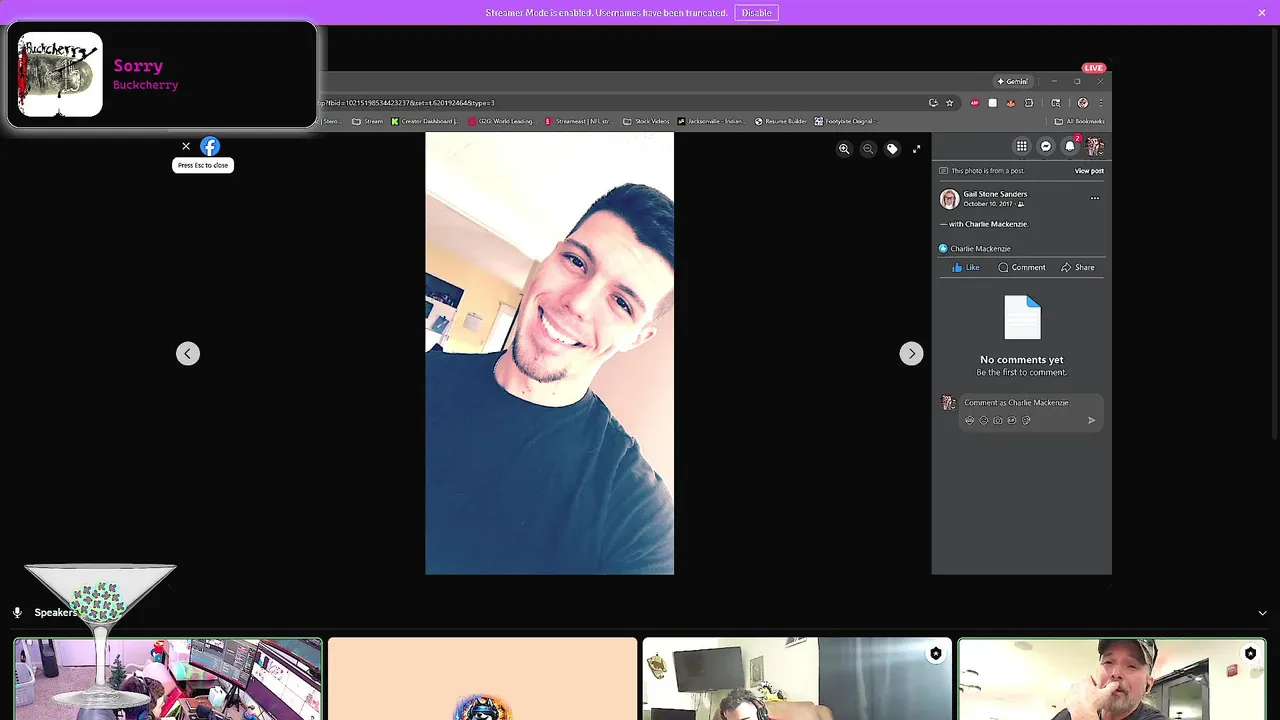1280x720 pixels.
Task: Enter fullscreen photo view
Action: 916,149
